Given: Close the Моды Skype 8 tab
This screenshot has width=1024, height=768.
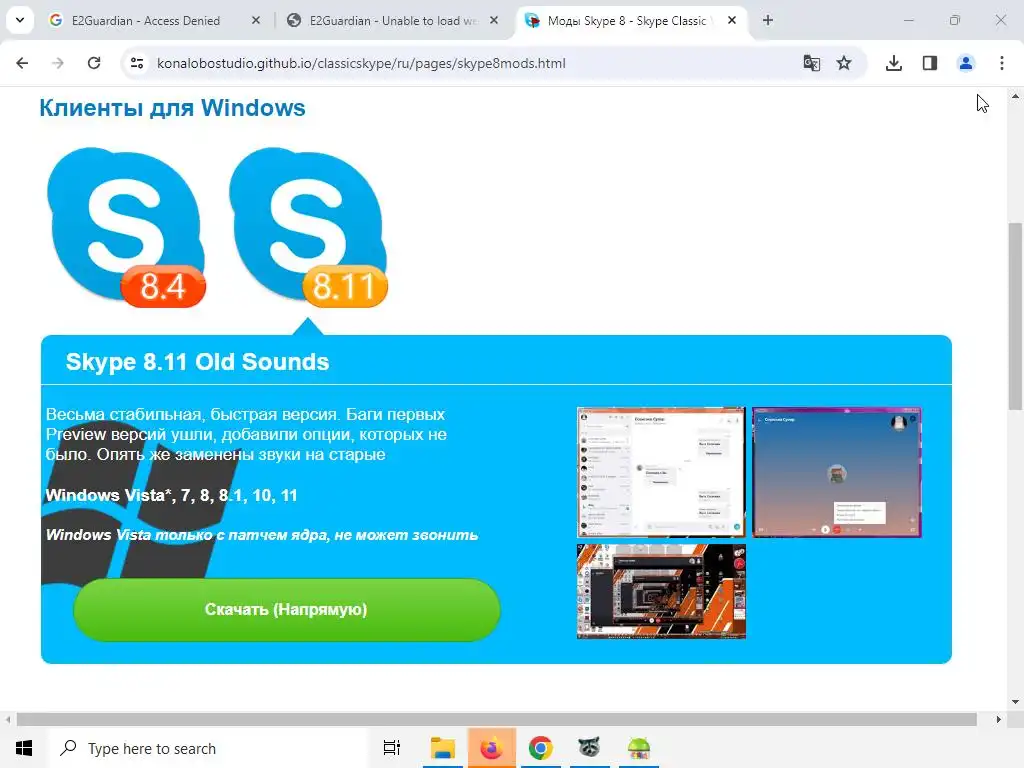Looking at the screenshot, I should [732, 20].
